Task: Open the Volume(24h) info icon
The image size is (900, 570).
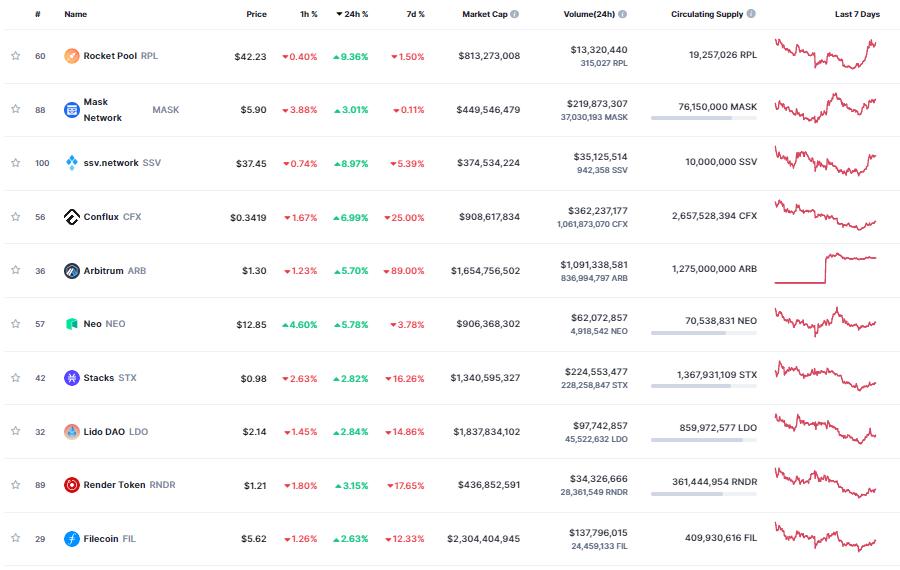Action: coord(623,14)
